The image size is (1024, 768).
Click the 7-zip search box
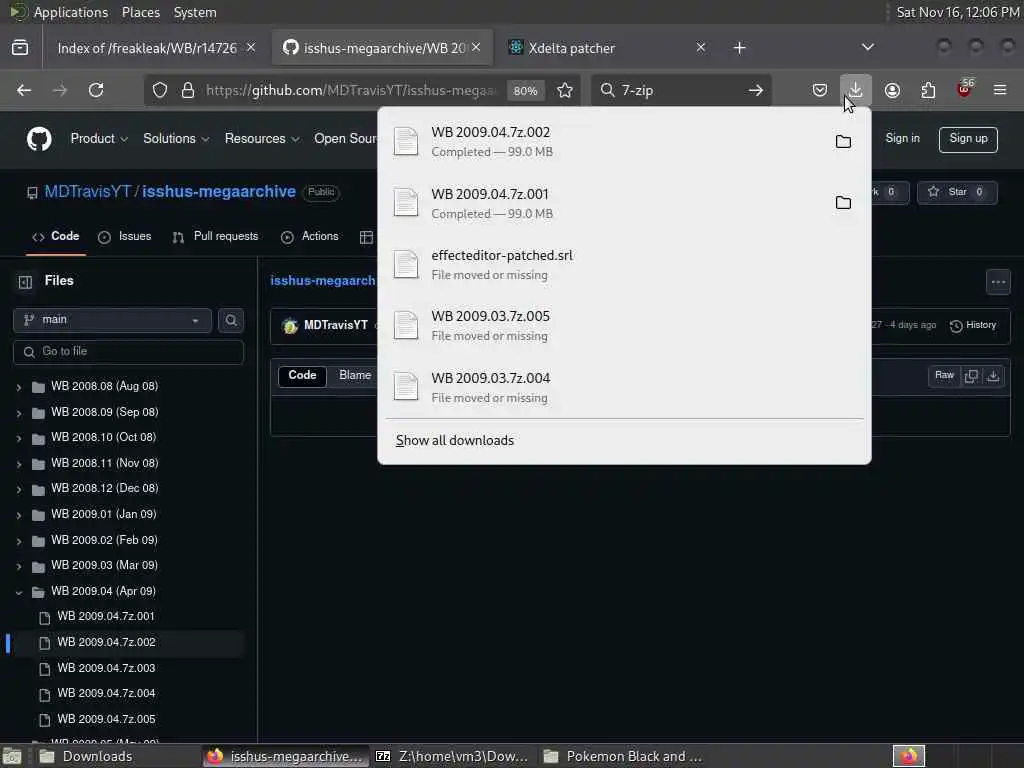pyautogui.click(x=681, y=90)
